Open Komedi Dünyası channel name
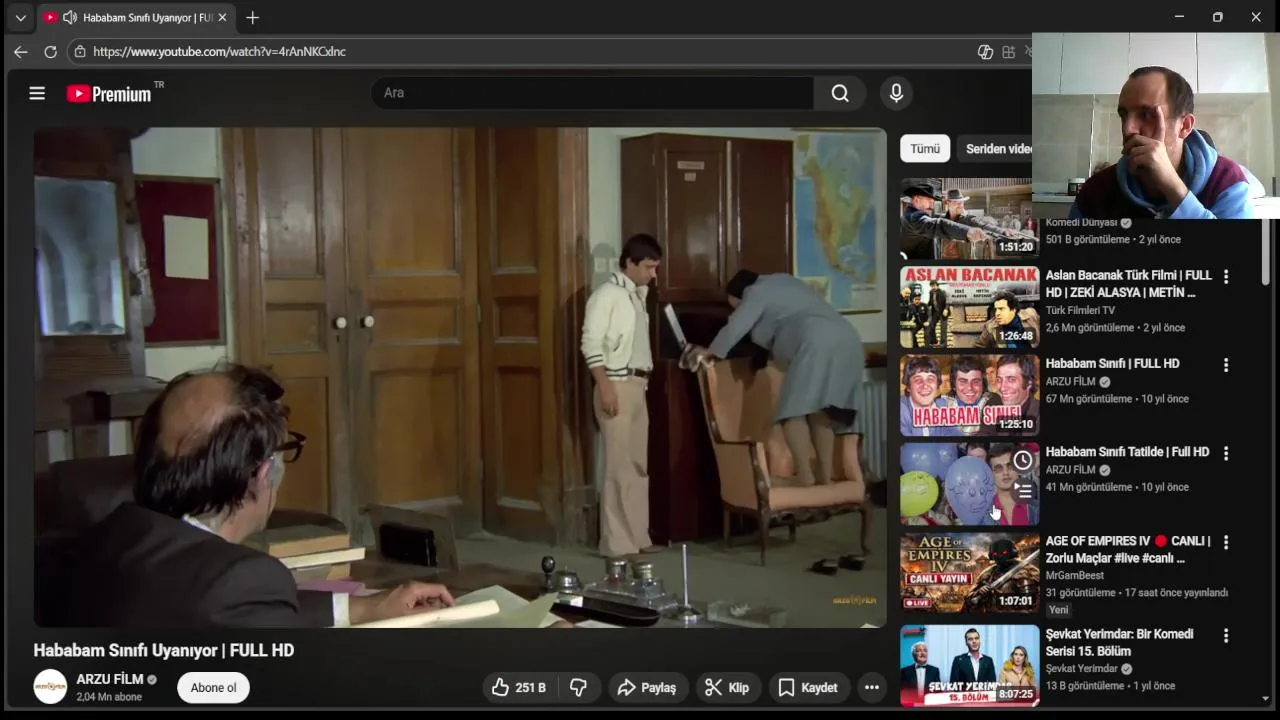This screenshot has width=1280, height=720. [x=1081, y=223]
